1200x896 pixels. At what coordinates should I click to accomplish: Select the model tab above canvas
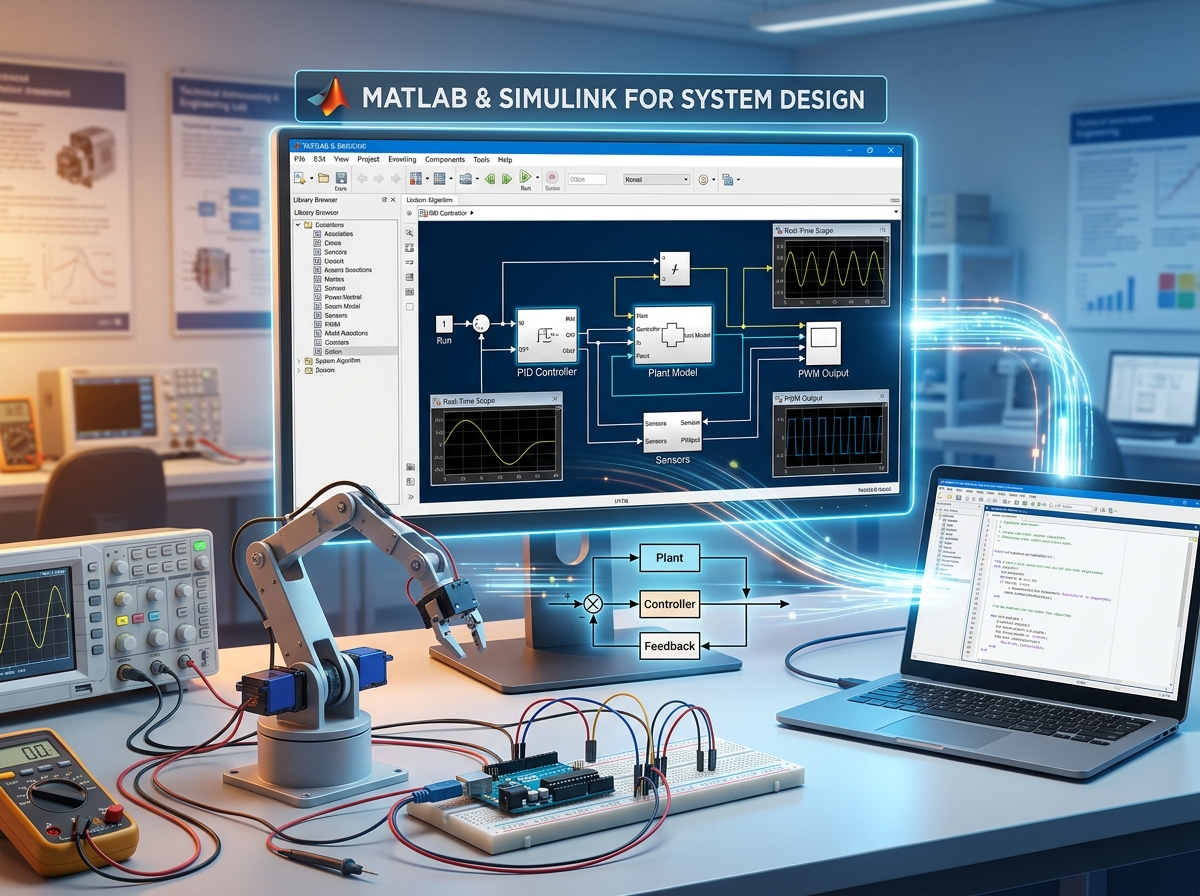tap(429, 200)
